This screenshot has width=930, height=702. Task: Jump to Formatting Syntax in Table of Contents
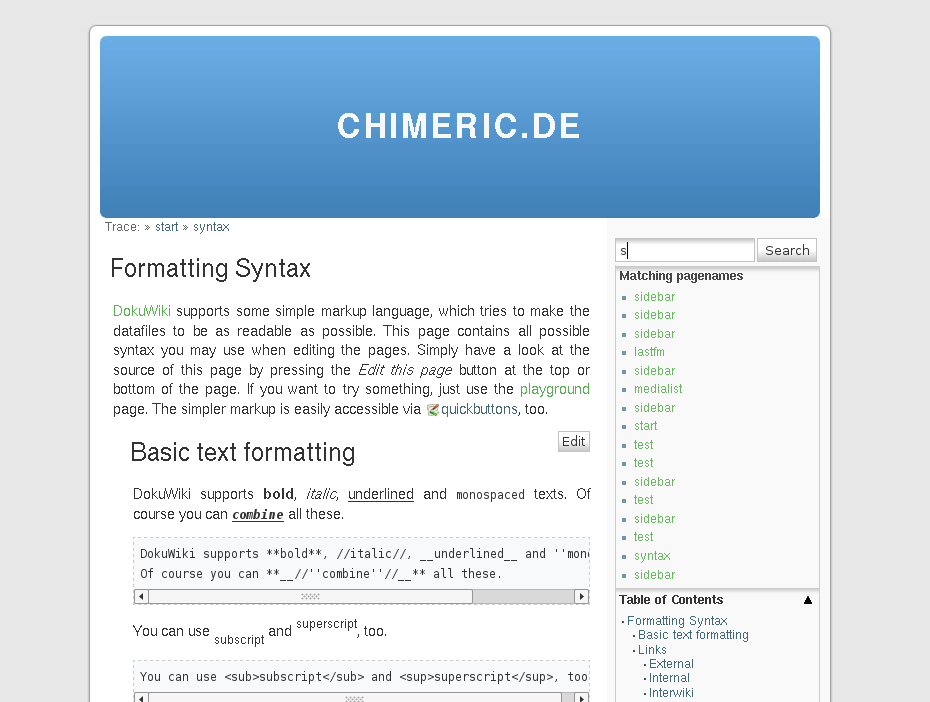(x=677, y=621)
